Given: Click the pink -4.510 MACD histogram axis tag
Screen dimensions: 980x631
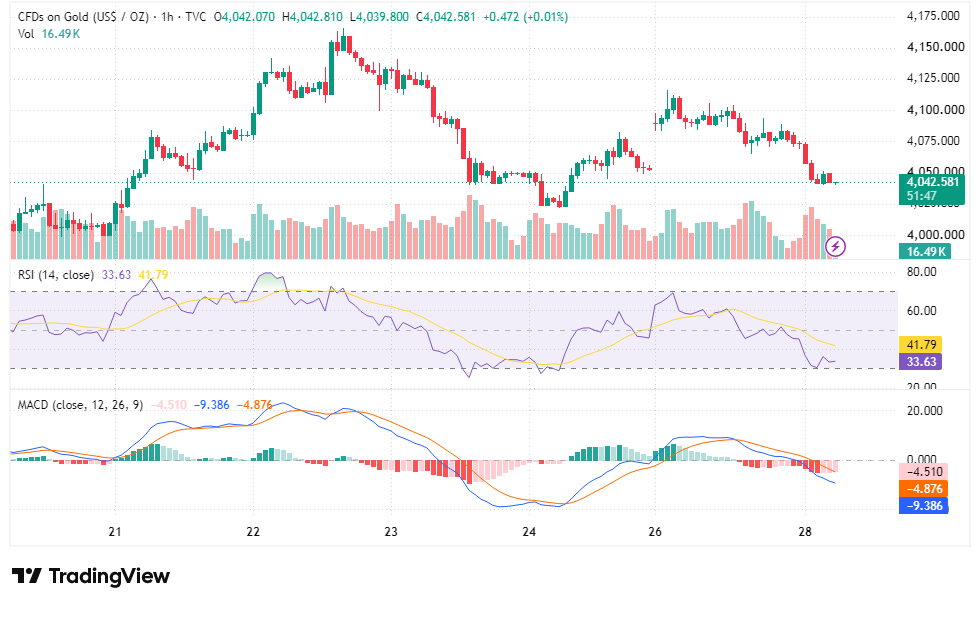Looking at the screenshot, I should click(924, 472).
